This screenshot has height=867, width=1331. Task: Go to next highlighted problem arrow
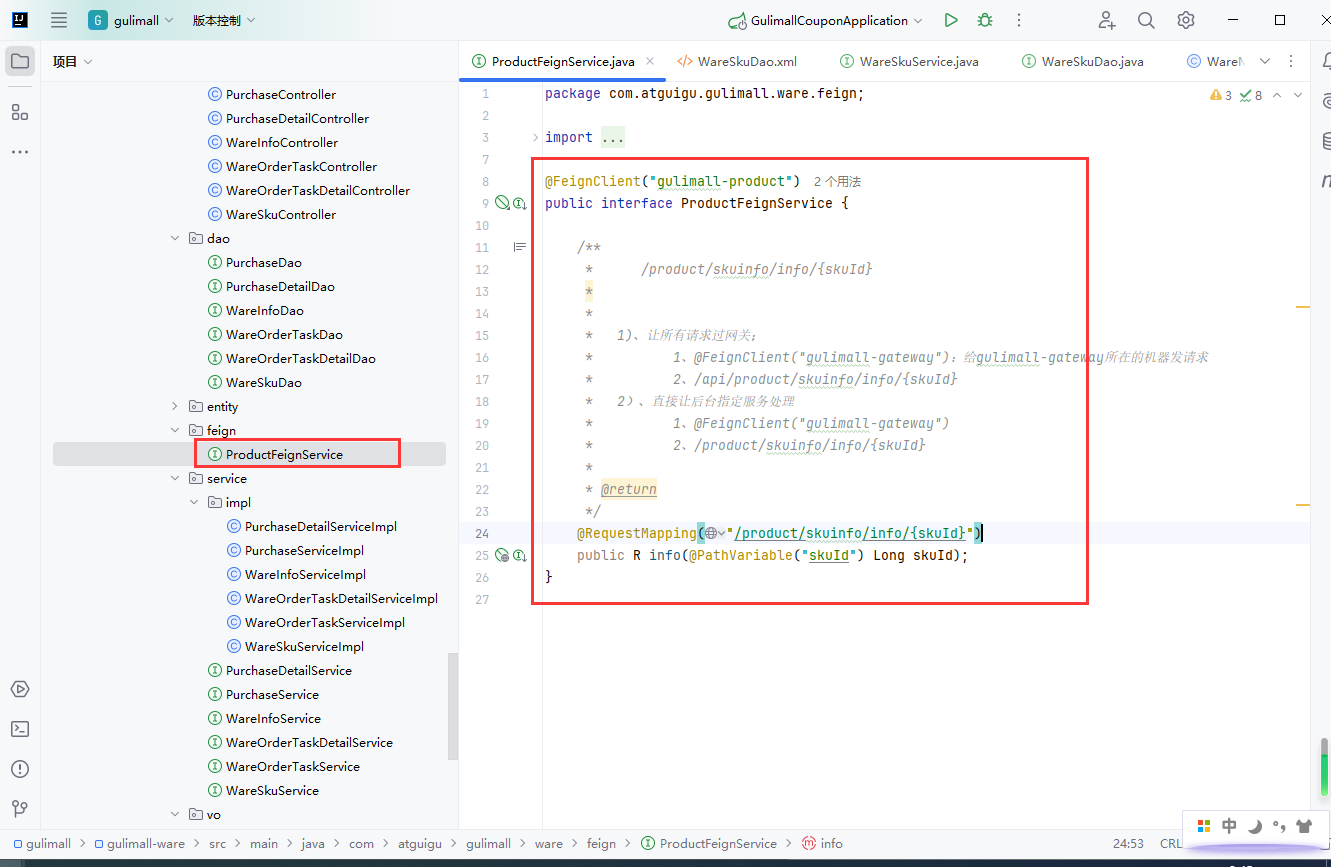(1298, 95)
